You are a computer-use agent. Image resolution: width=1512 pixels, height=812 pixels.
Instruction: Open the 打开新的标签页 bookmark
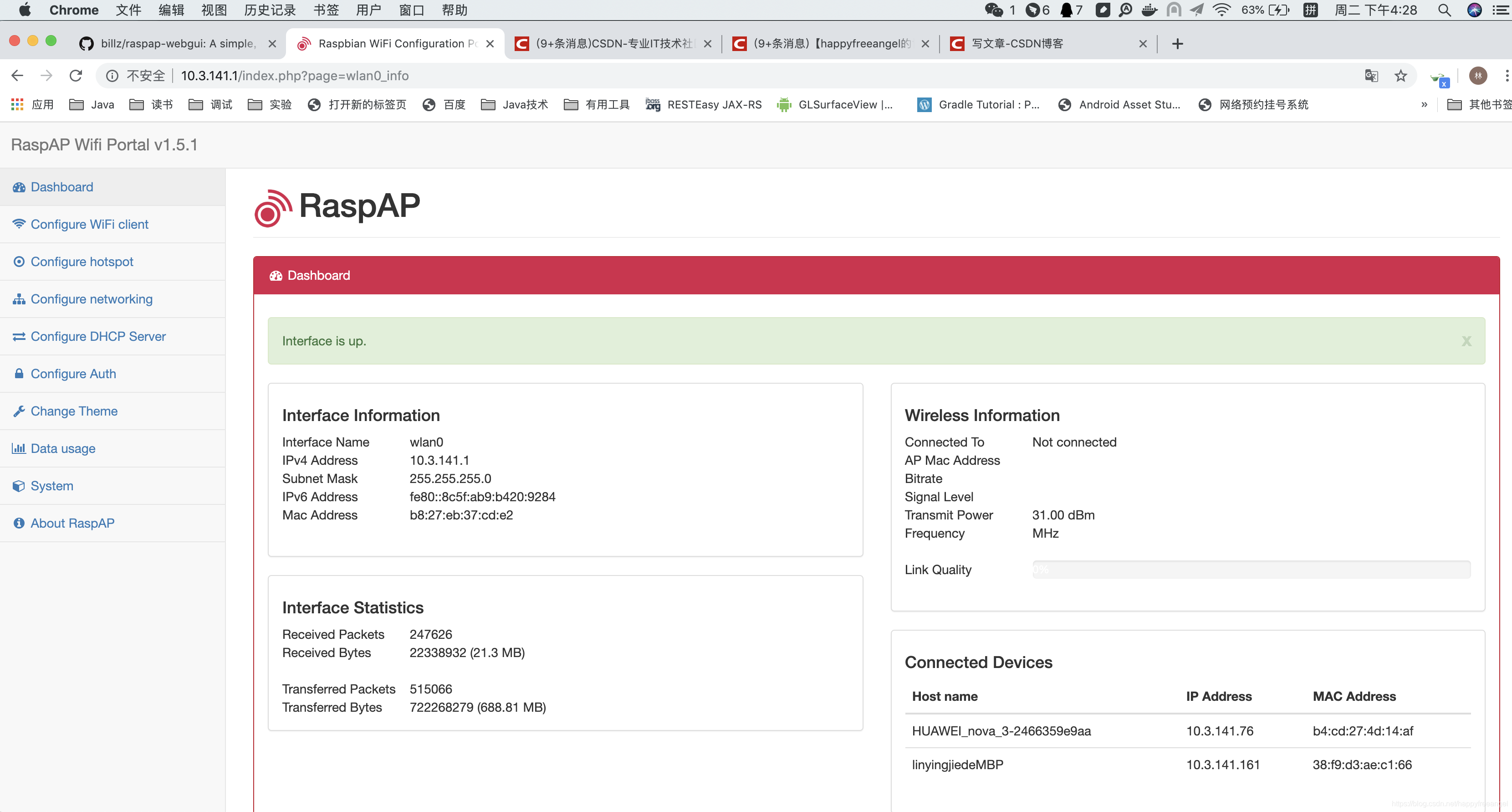(357, 104)
